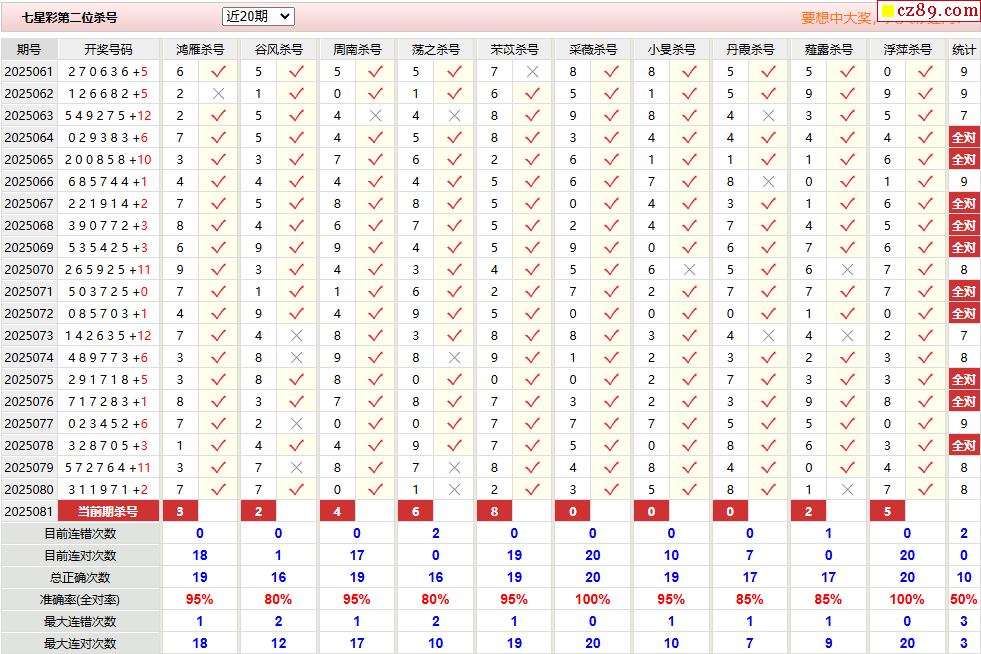Click the X icon under 丹霞杀号 for 2025066
The image size is (981, 654).
pyautogui.click(x=768, y=181)
